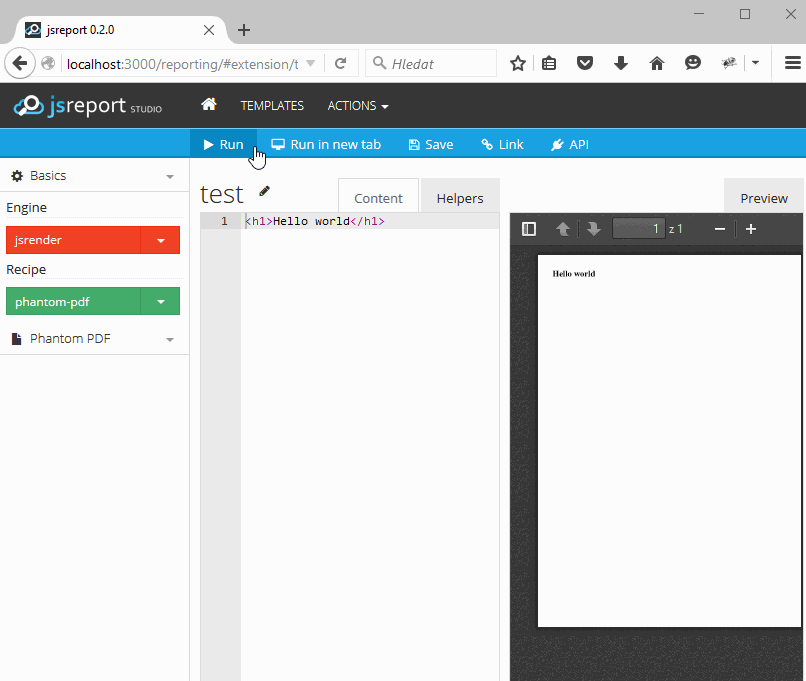This screenshot has width=806, height=681.
Task: Click the browser home icon
Action: (657, 63)
